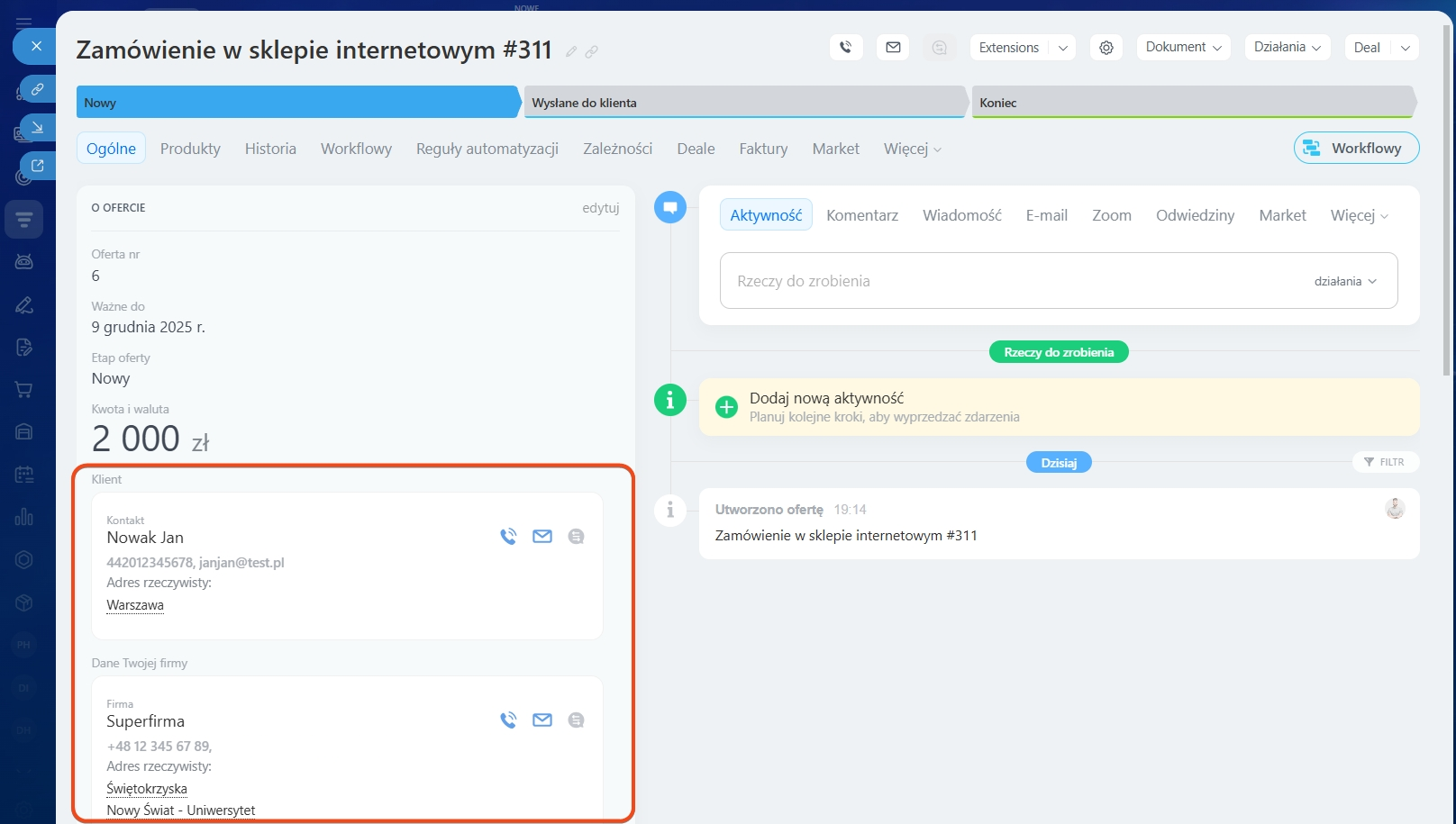Set stage to Wysłane do klienta

(x=743, y=103)
